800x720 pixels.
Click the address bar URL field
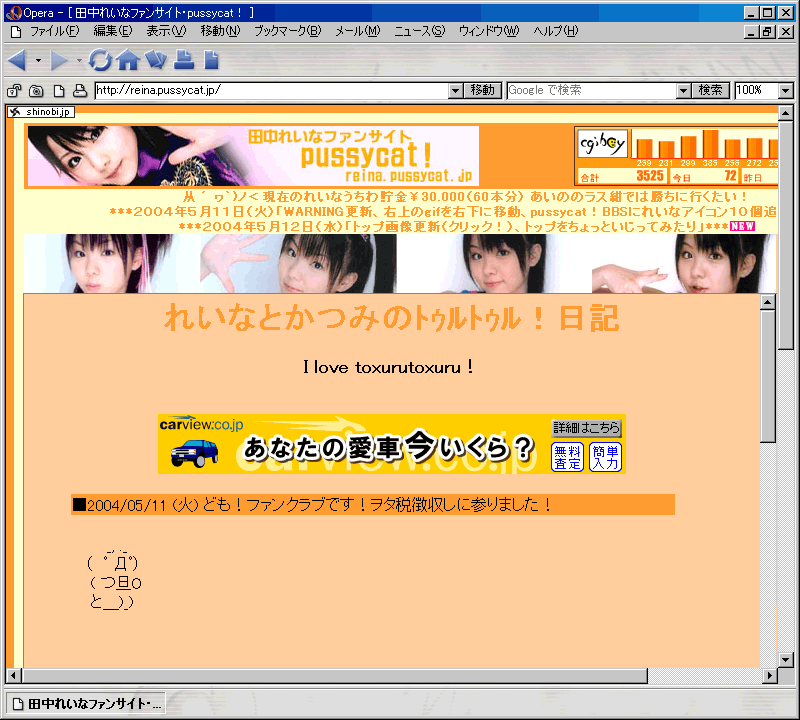coord(272,91)
